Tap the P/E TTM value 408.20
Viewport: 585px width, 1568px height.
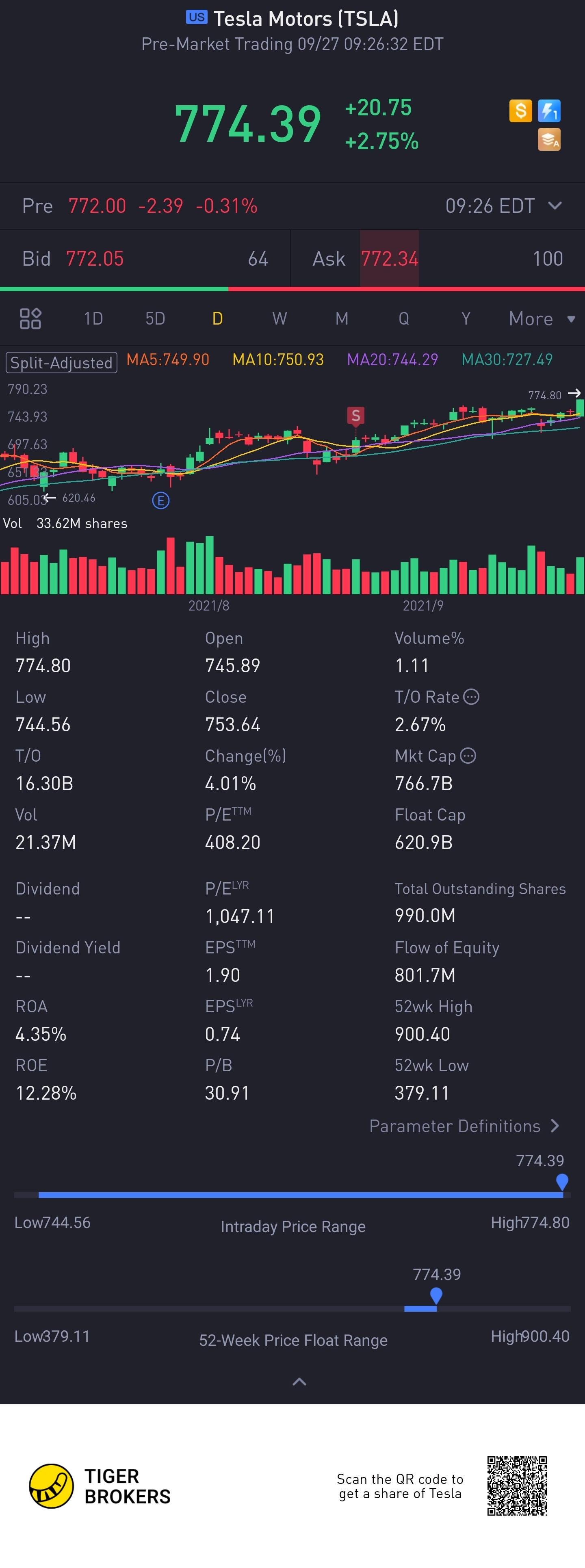click(x=232, y=842)
